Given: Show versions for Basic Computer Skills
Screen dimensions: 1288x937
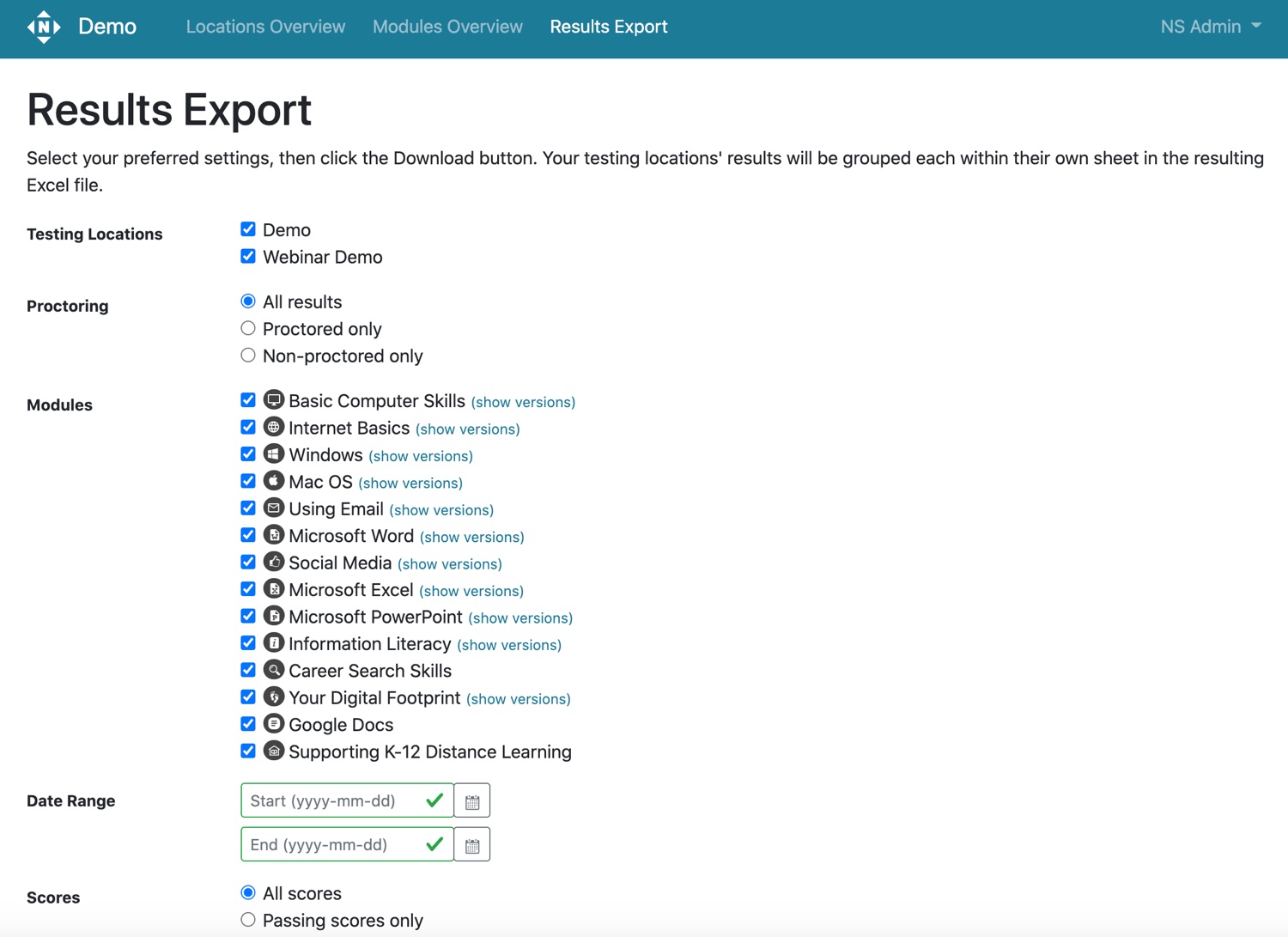Looking at the screenshot, I should 523,402.
